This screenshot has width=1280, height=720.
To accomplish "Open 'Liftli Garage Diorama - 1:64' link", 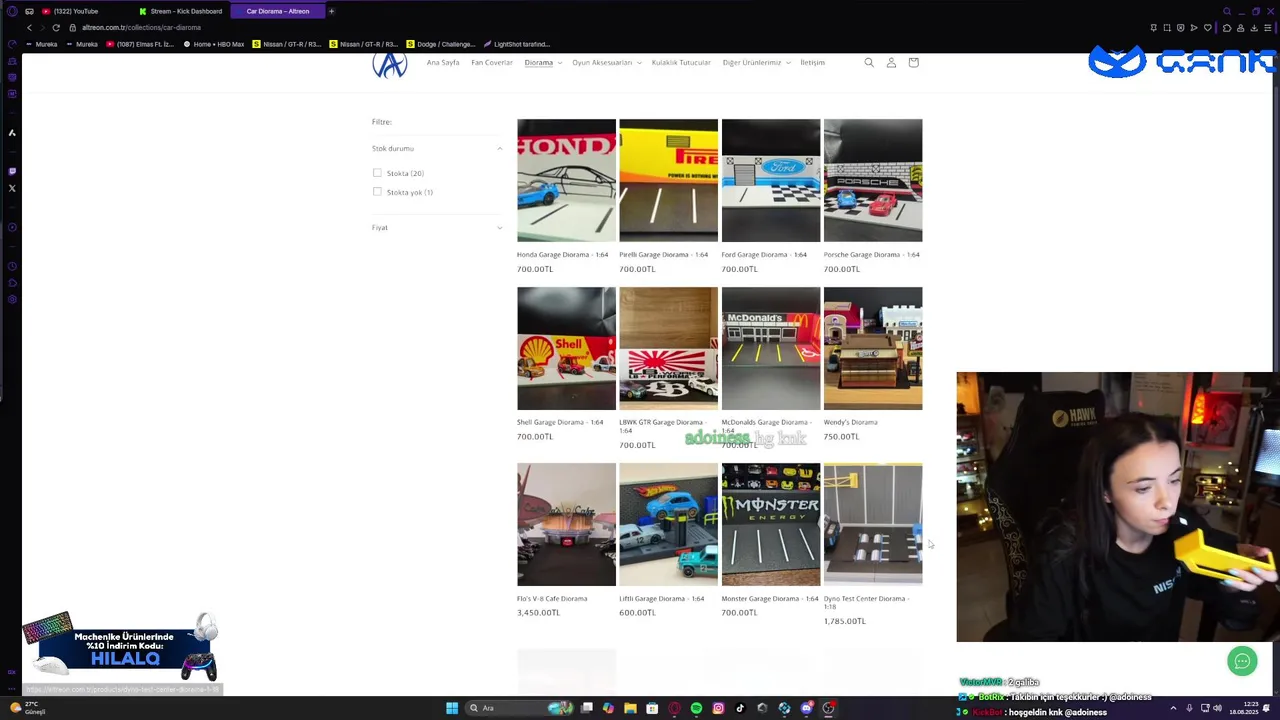I will click(x=661, y=599).
